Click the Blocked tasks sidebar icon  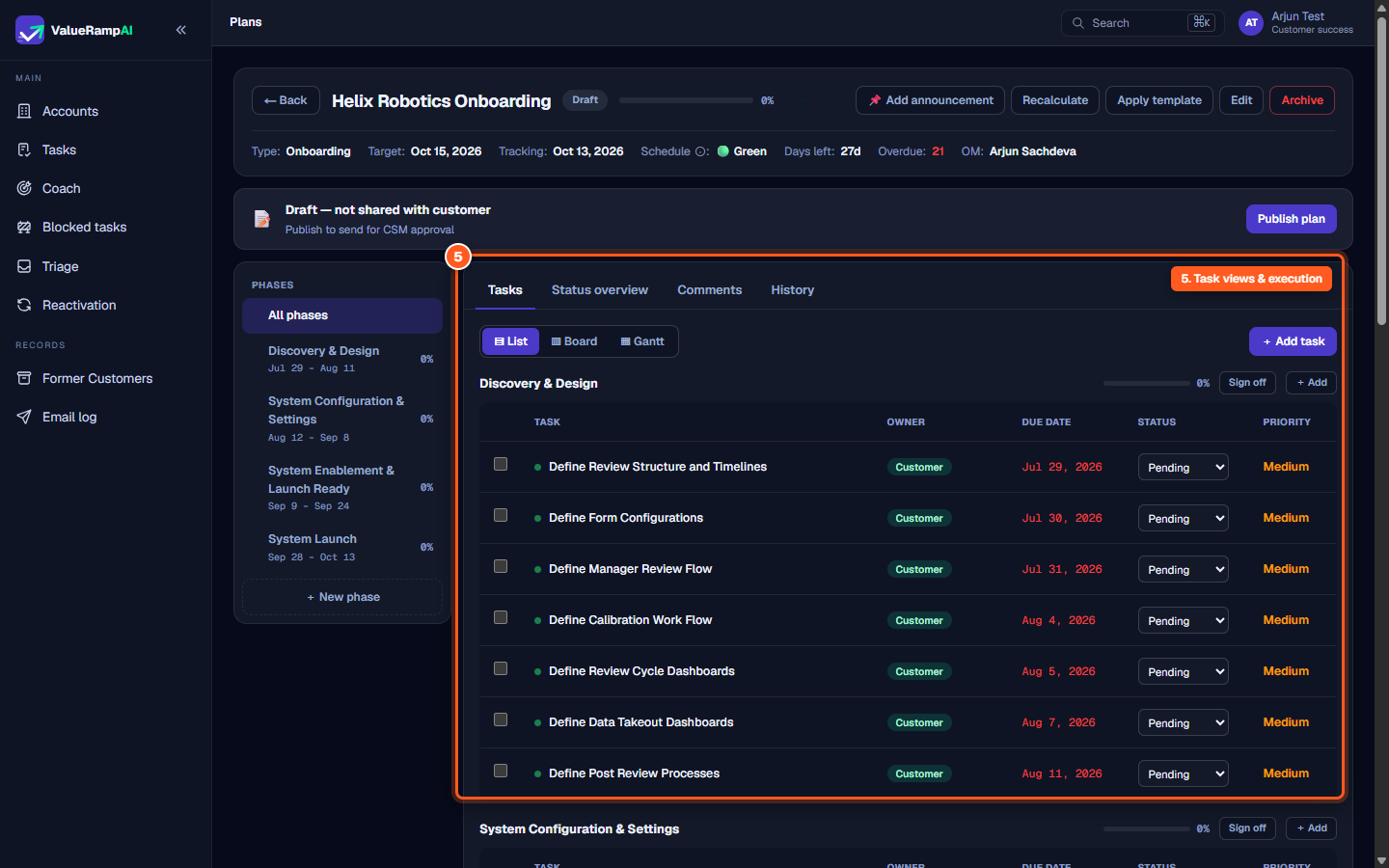pyautogui.click(x=24, y=227)
